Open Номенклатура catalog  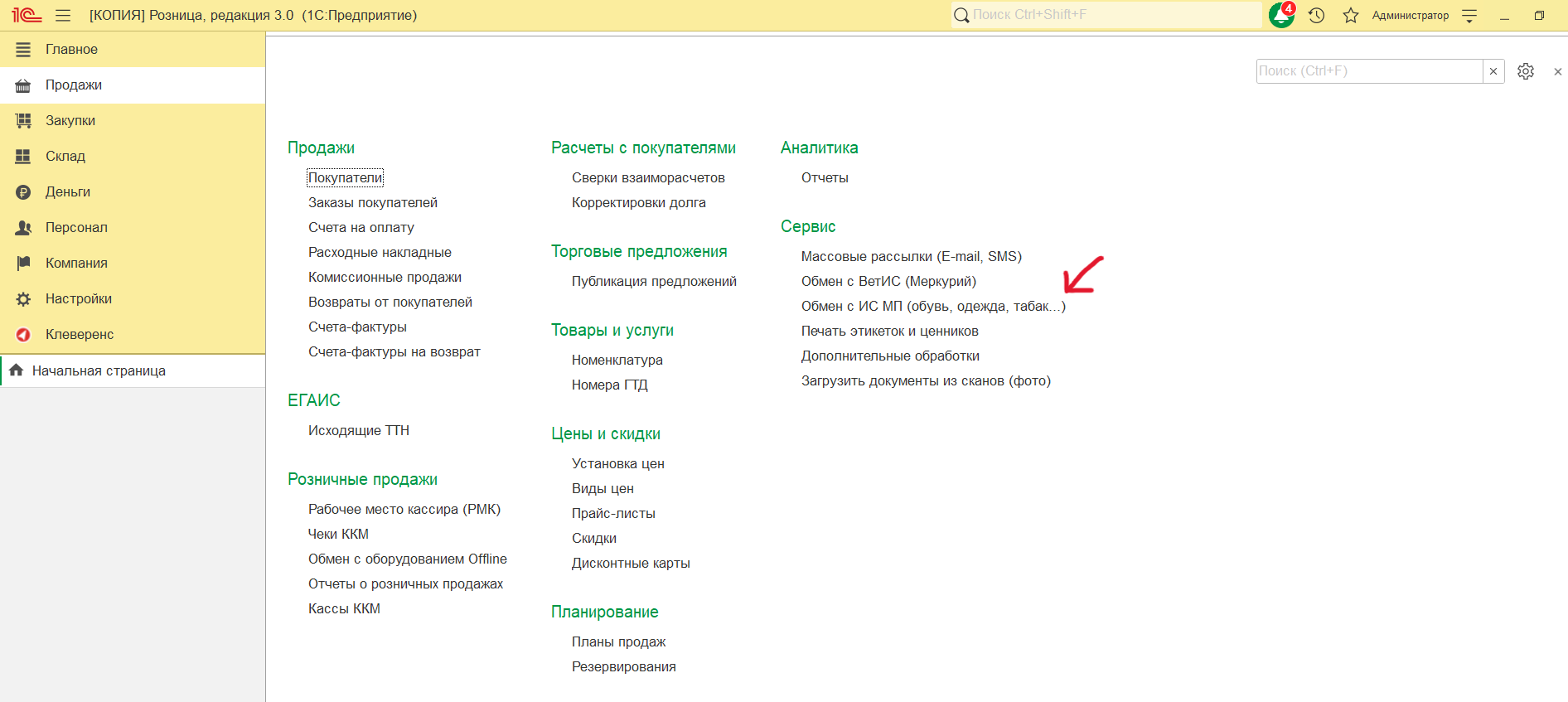[x=617, y=360]
